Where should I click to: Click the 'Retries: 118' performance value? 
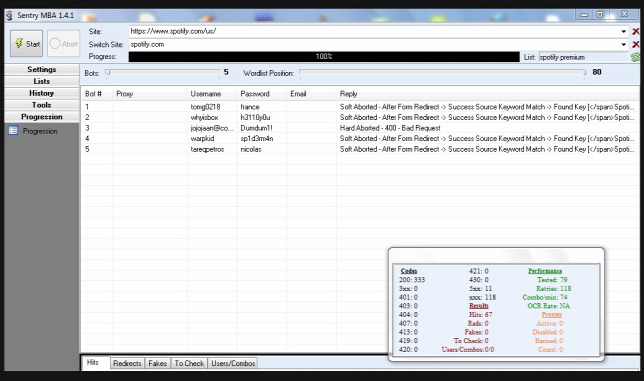(x=554, y=289)
